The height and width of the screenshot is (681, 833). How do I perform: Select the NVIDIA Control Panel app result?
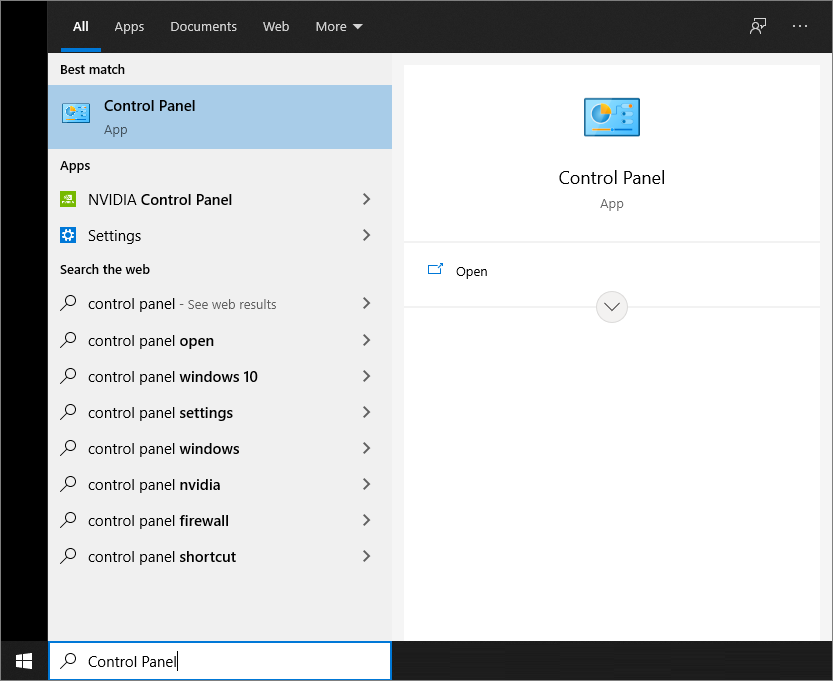(x=220, y=199)
